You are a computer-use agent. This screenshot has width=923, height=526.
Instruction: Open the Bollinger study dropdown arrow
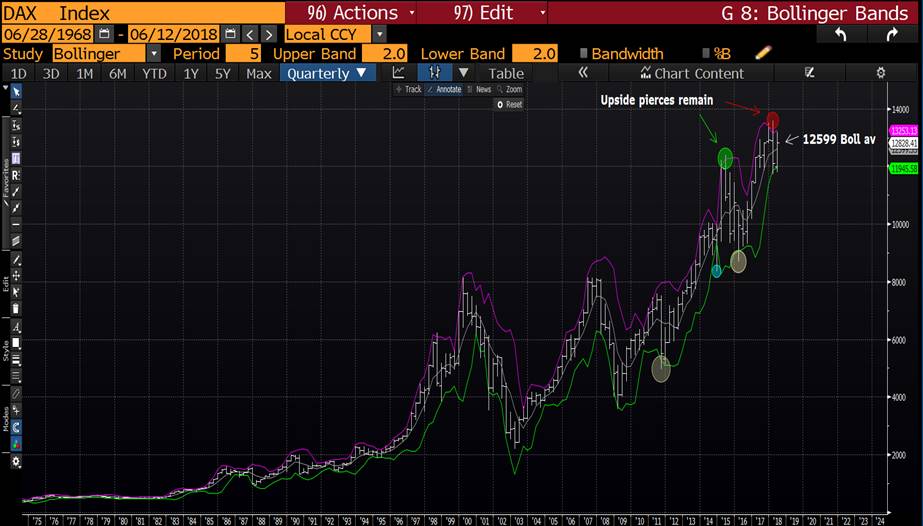pos(154,54)
